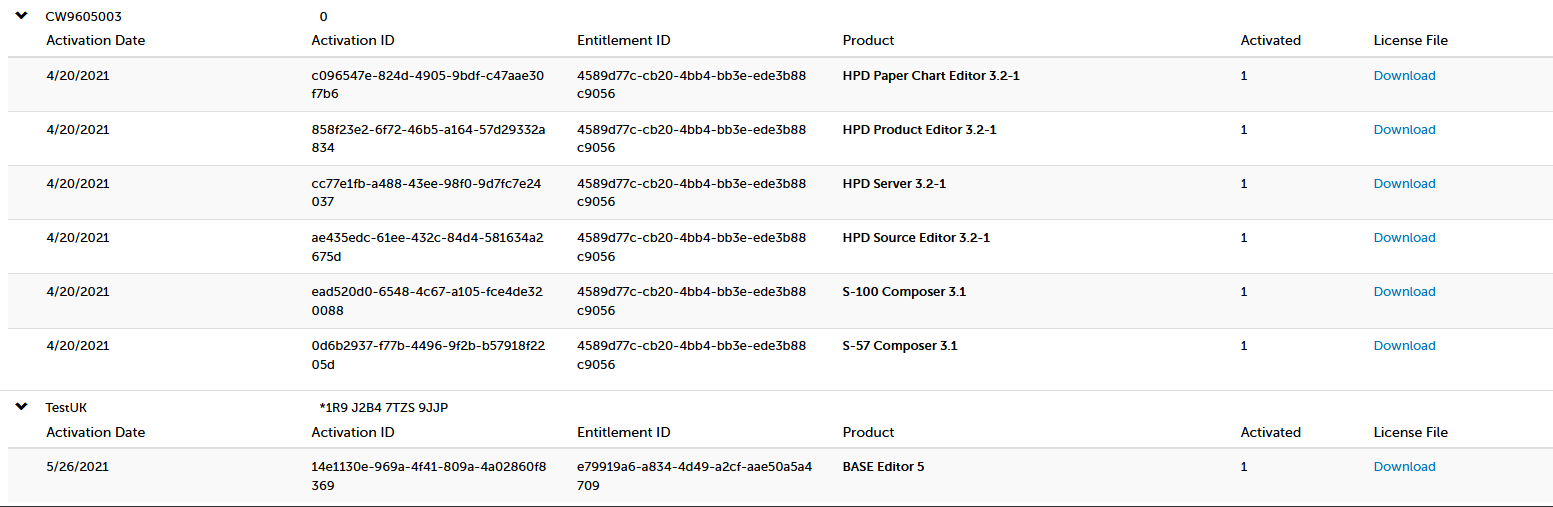Download HPD Product Editor 3.2-1 license
Viewport: 1553px width, 507px height.
[x=1404, y=130]
